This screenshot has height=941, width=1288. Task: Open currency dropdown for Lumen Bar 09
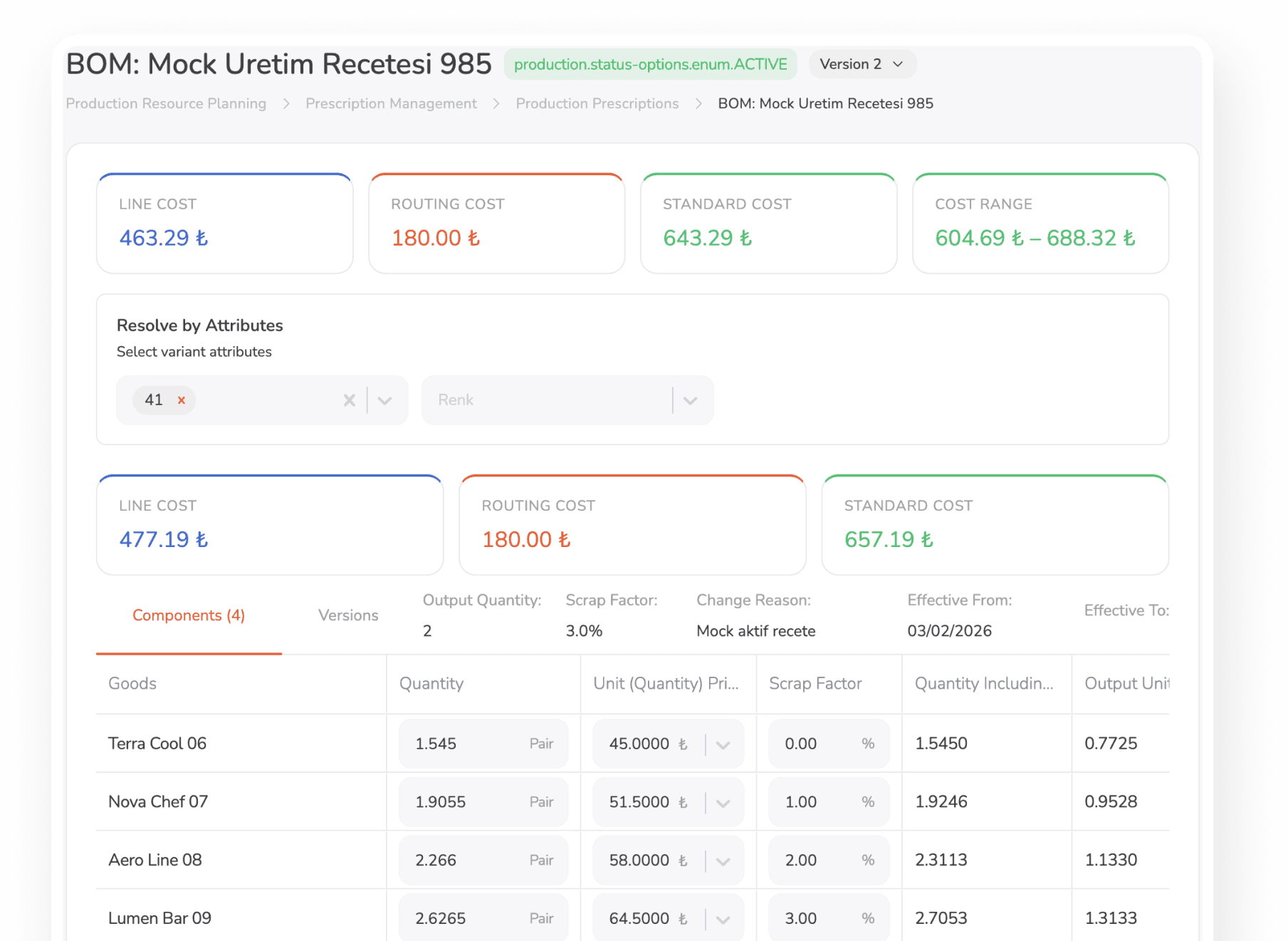click(723, 920)
